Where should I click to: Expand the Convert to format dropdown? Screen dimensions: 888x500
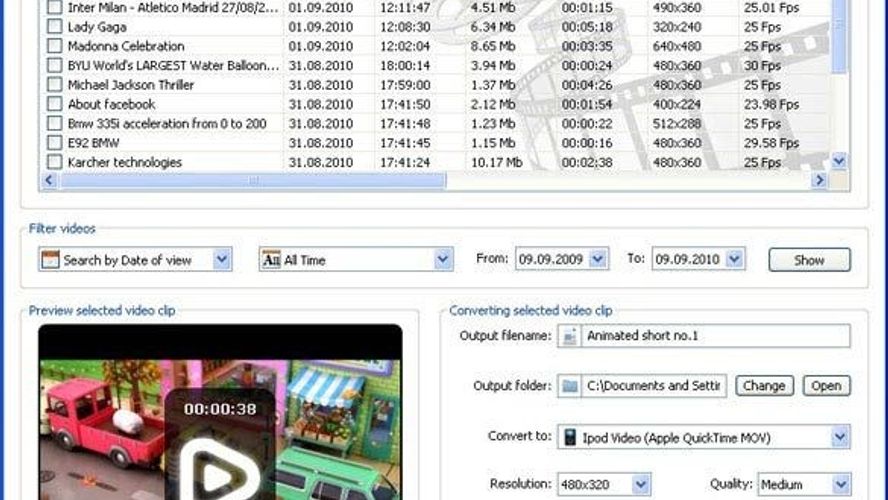coord(840,437)
